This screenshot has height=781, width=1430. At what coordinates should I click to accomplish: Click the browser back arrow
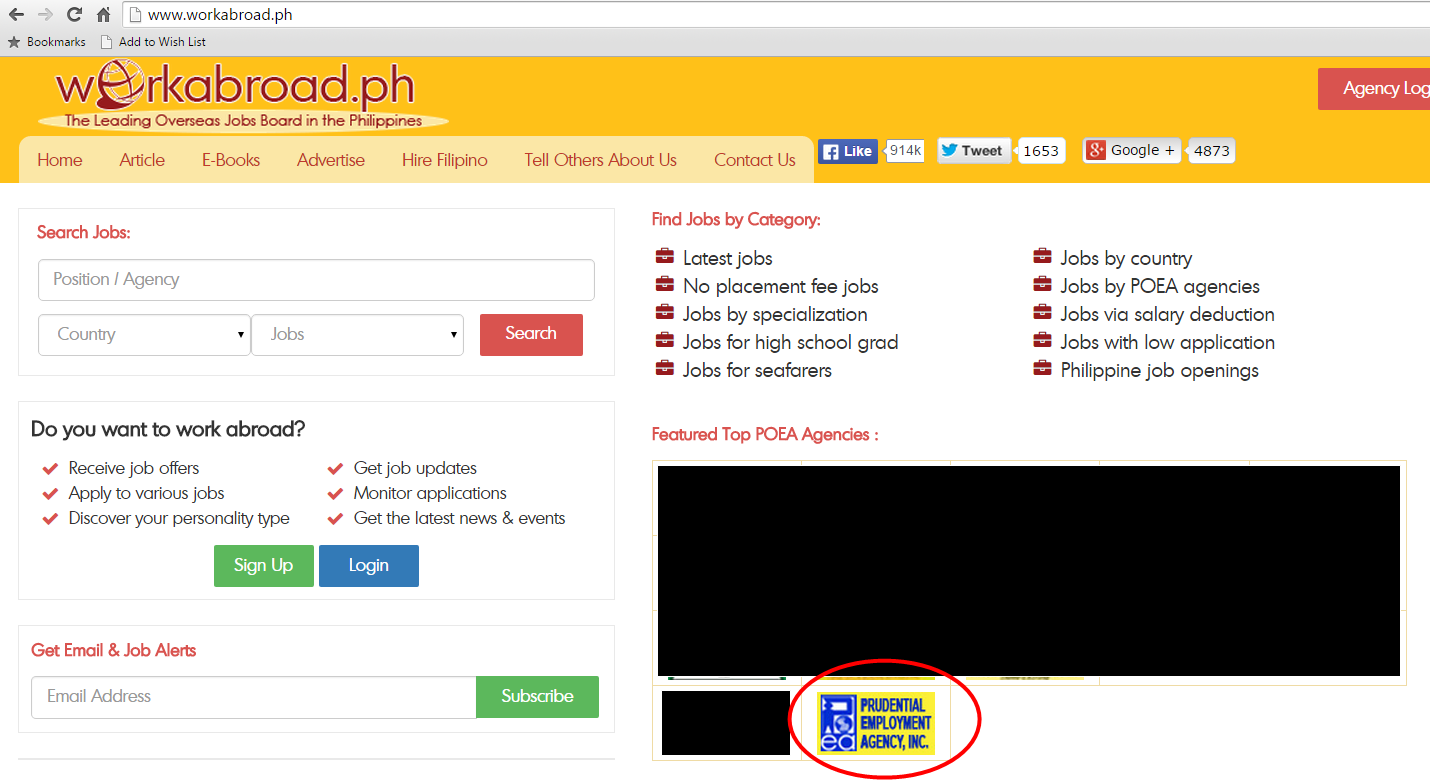click(x=16, y=15)
